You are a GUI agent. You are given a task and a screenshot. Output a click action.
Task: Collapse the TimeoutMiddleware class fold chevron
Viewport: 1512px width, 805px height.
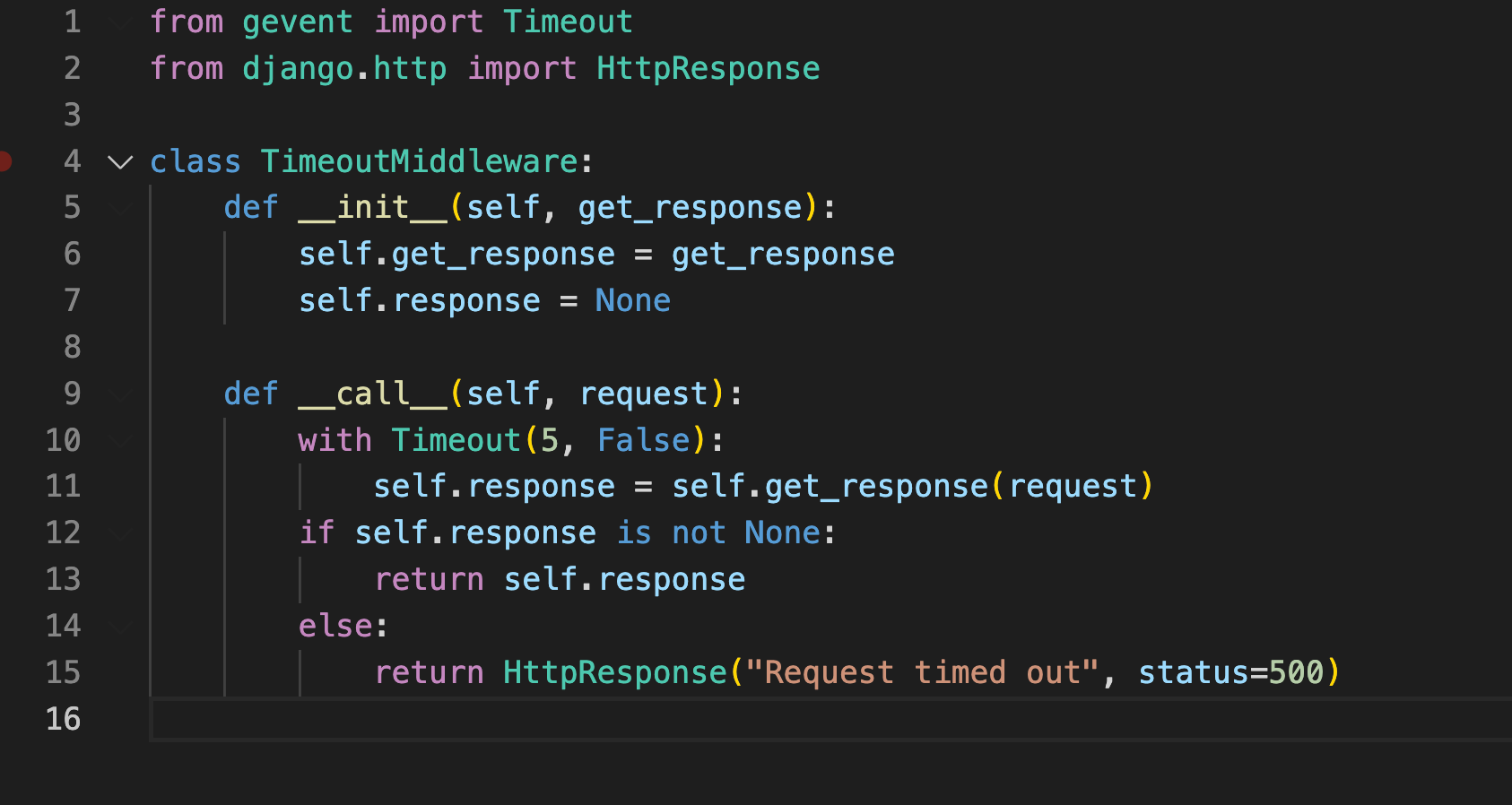click(x=120, y=162)
